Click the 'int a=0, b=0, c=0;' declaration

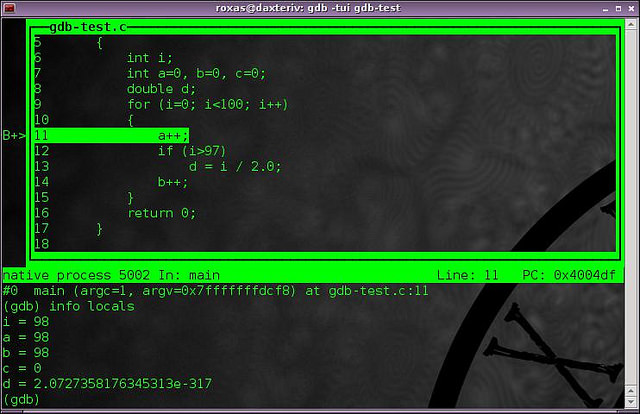[x=196, y=73]
